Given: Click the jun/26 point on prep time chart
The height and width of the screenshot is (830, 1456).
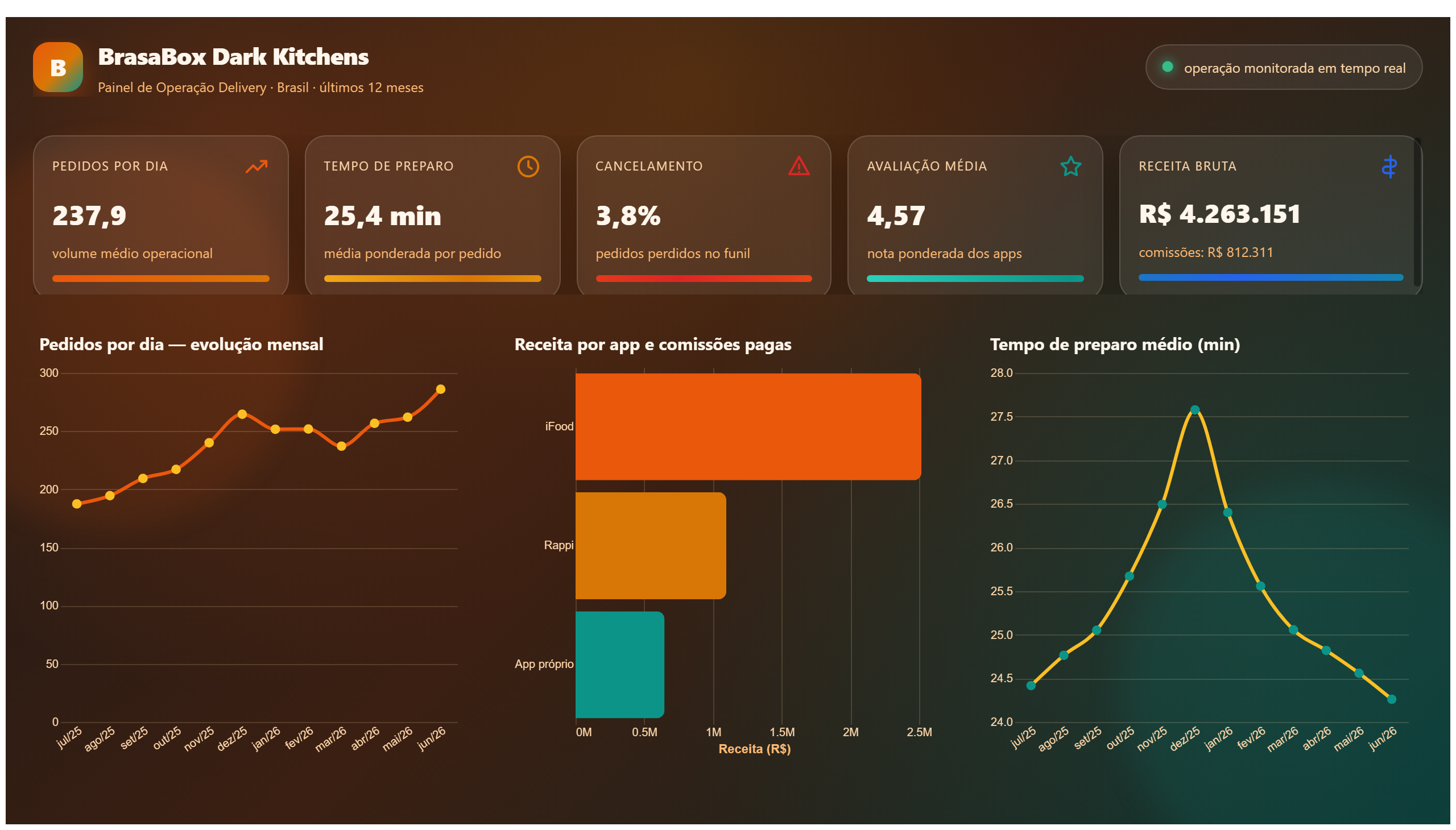Looking at the screenshot, I should click(x=1392, y=699).
